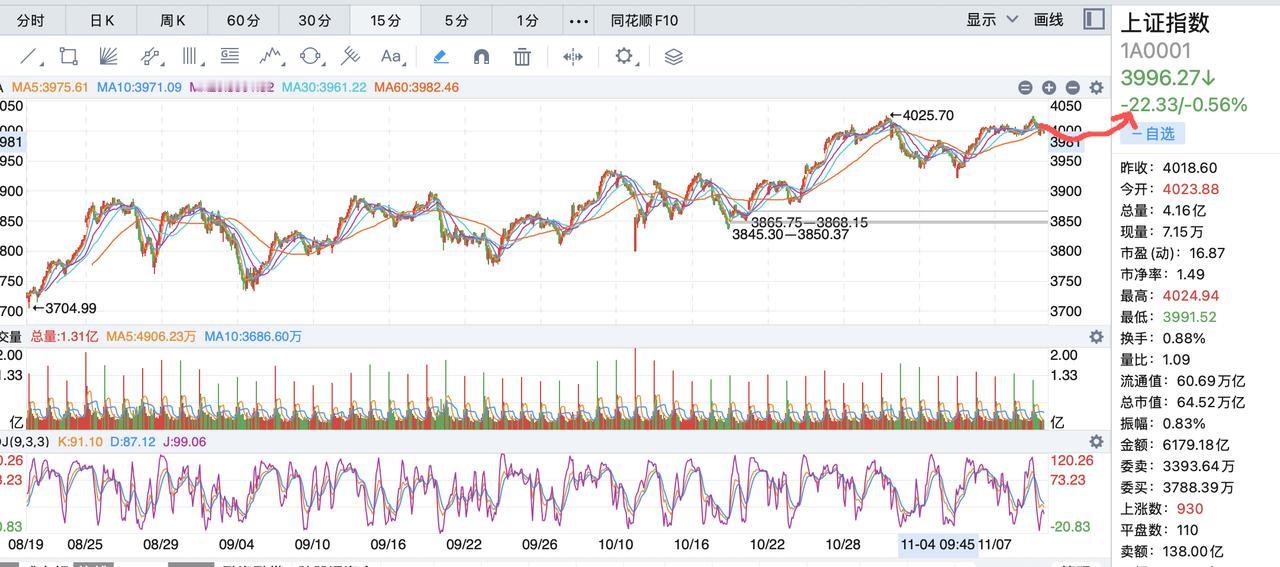1280x567 pixels.
Task: Click the blue pen color tool
Action: 439,57
